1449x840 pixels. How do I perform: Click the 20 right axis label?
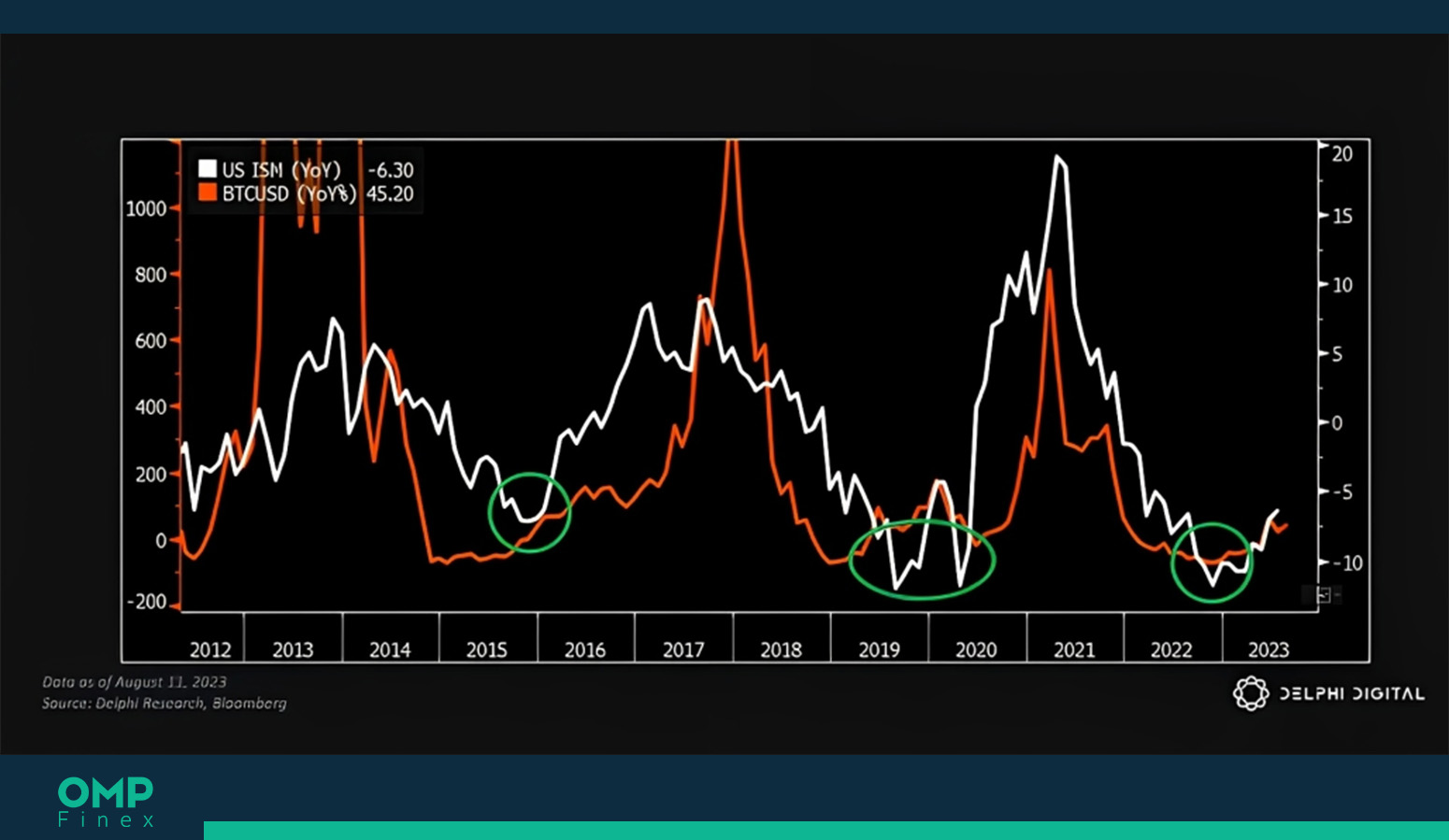[1341, 154]
